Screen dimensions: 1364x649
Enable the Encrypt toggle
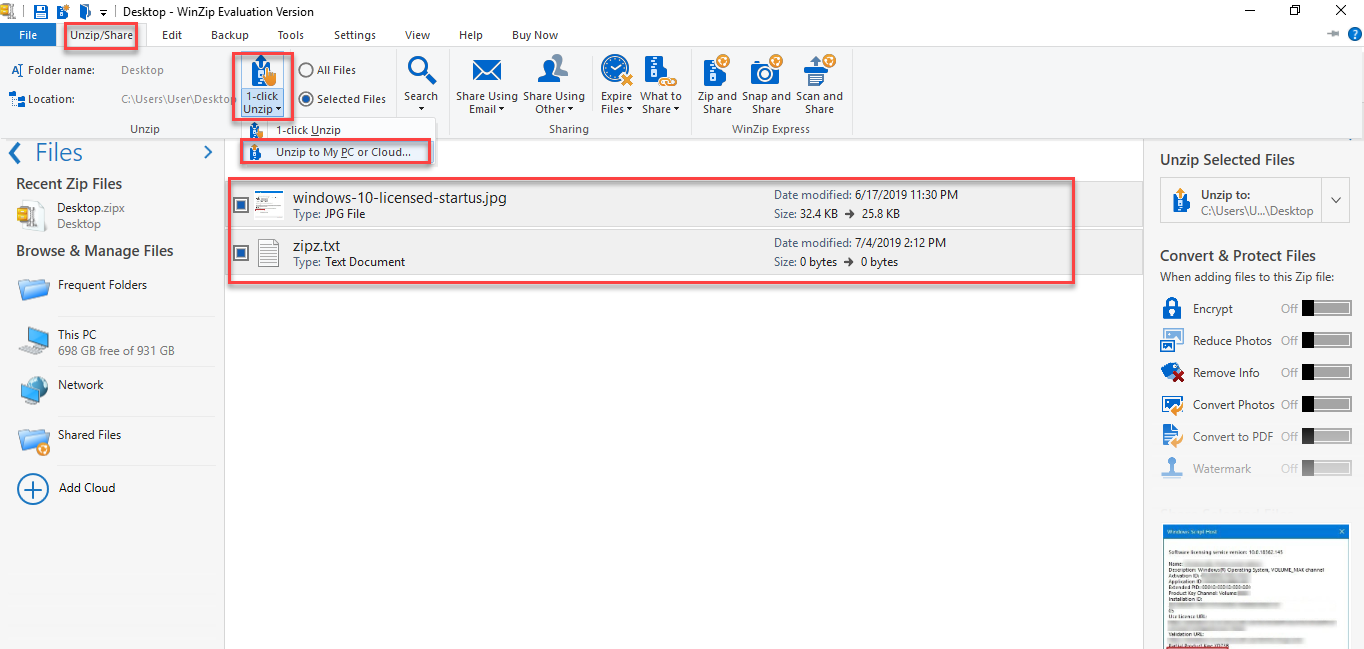coord(1327,308)
